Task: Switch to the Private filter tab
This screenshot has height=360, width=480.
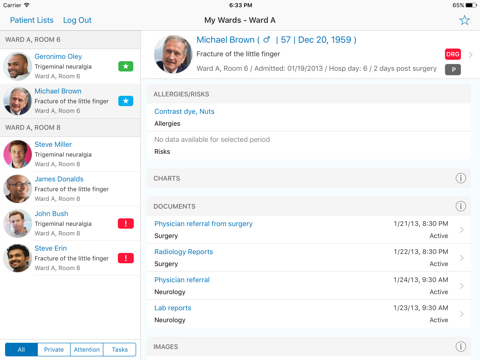Action: coord(54,349)
